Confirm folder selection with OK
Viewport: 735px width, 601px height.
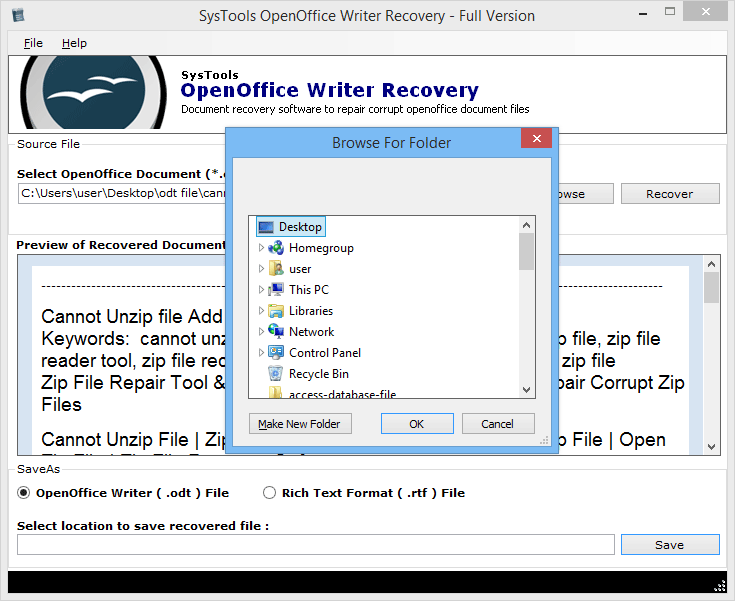417,424
